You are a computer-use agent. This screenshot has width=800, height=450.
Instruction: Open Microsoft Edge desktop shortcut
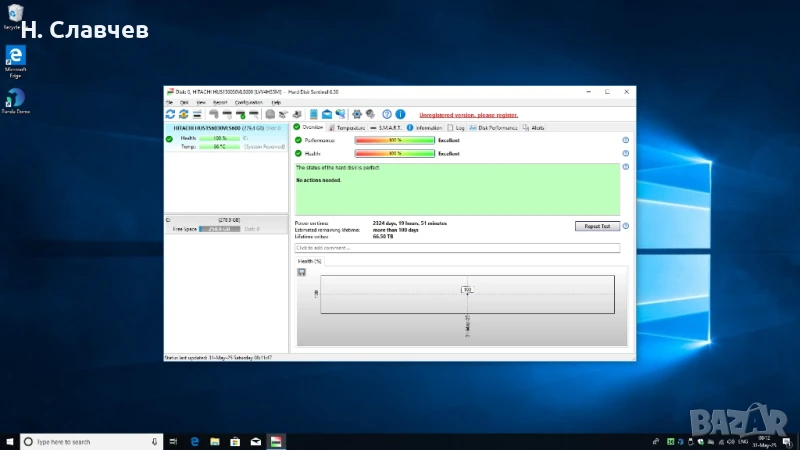(x=15, y=58)
